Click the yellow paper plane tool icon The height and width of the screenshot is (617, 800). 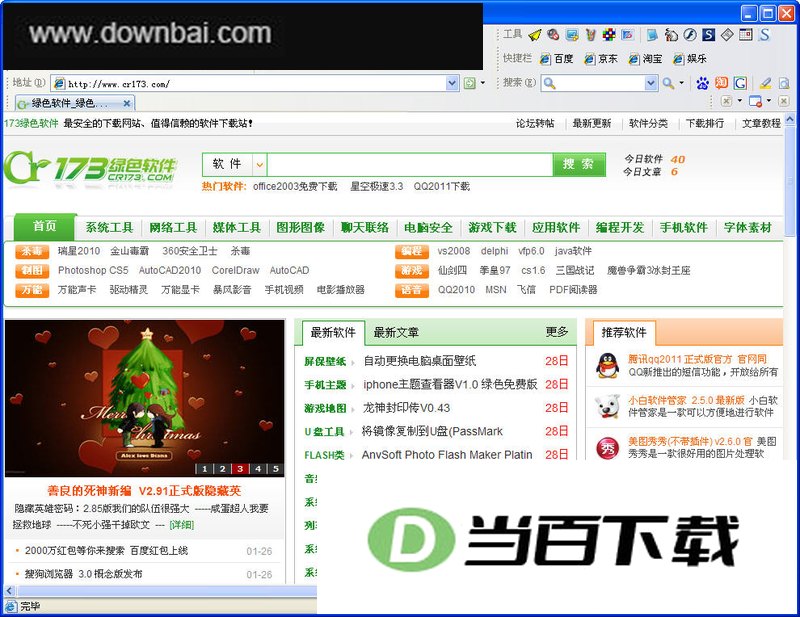(534, 35)
